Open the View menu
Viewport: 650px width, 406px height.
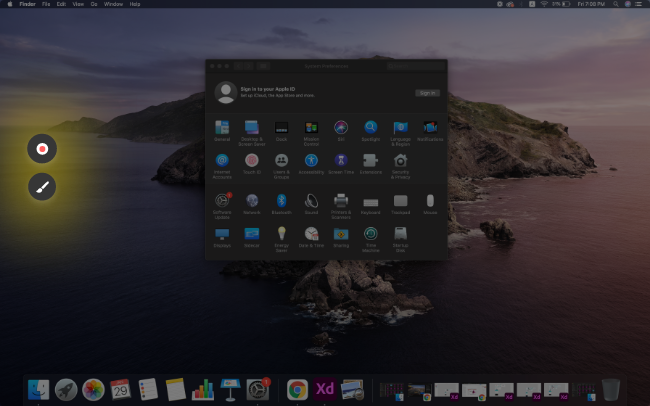tap(78, 4)
